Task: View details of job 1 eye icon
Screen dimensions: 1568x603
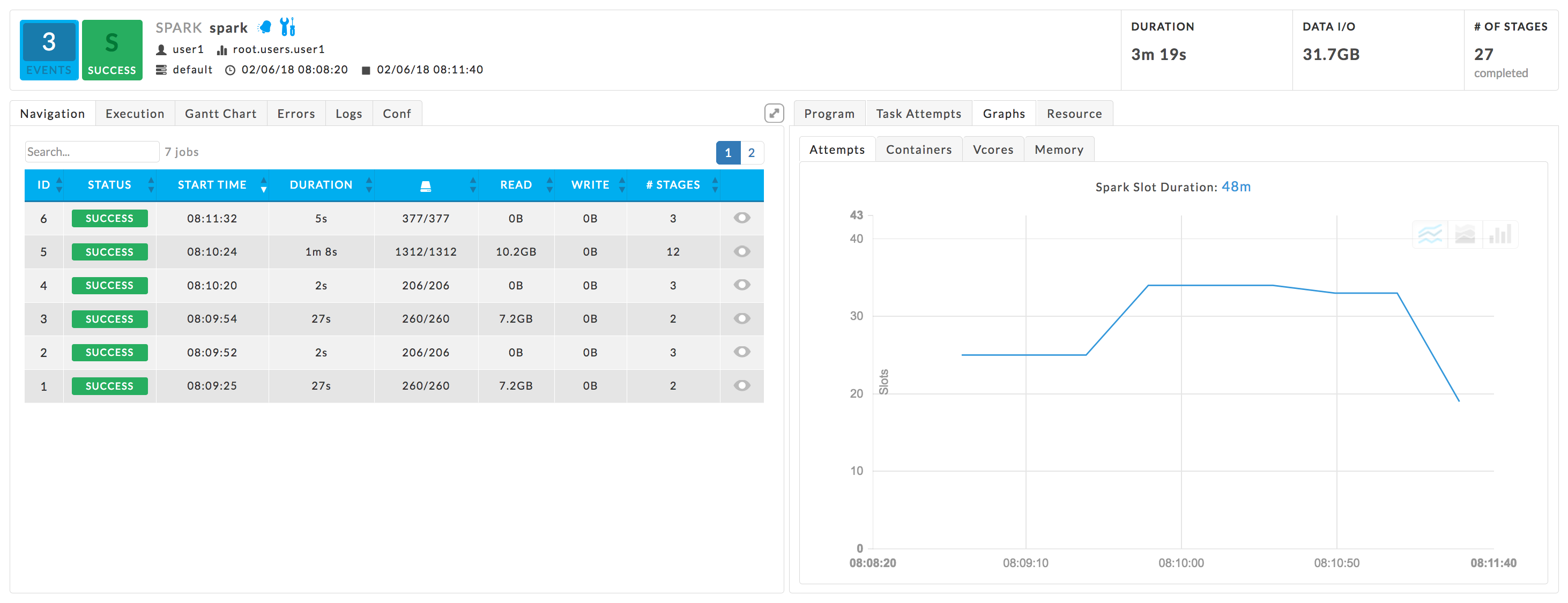Action: coord(741,385)
